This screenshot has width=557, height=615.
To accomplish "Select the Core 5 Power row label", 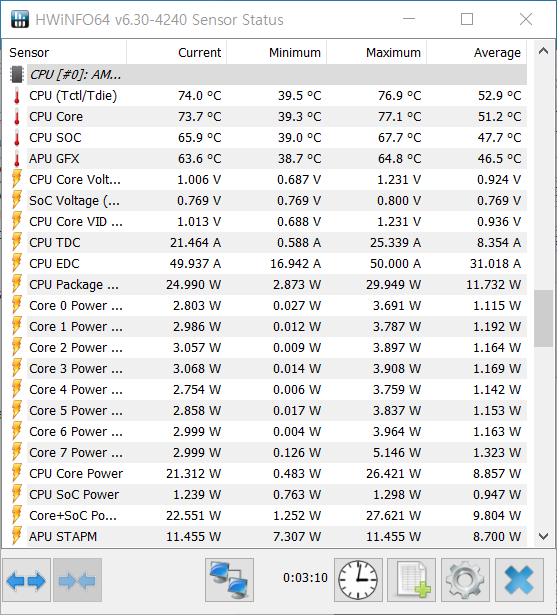I will coord(76,410).
